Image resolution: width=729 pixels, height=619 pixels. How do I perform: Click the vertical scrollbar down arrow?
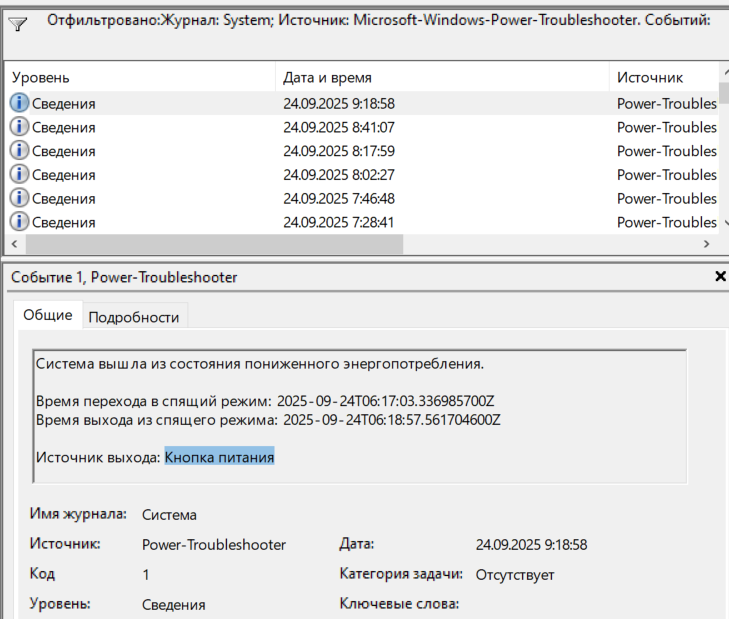tap(725, 223)
